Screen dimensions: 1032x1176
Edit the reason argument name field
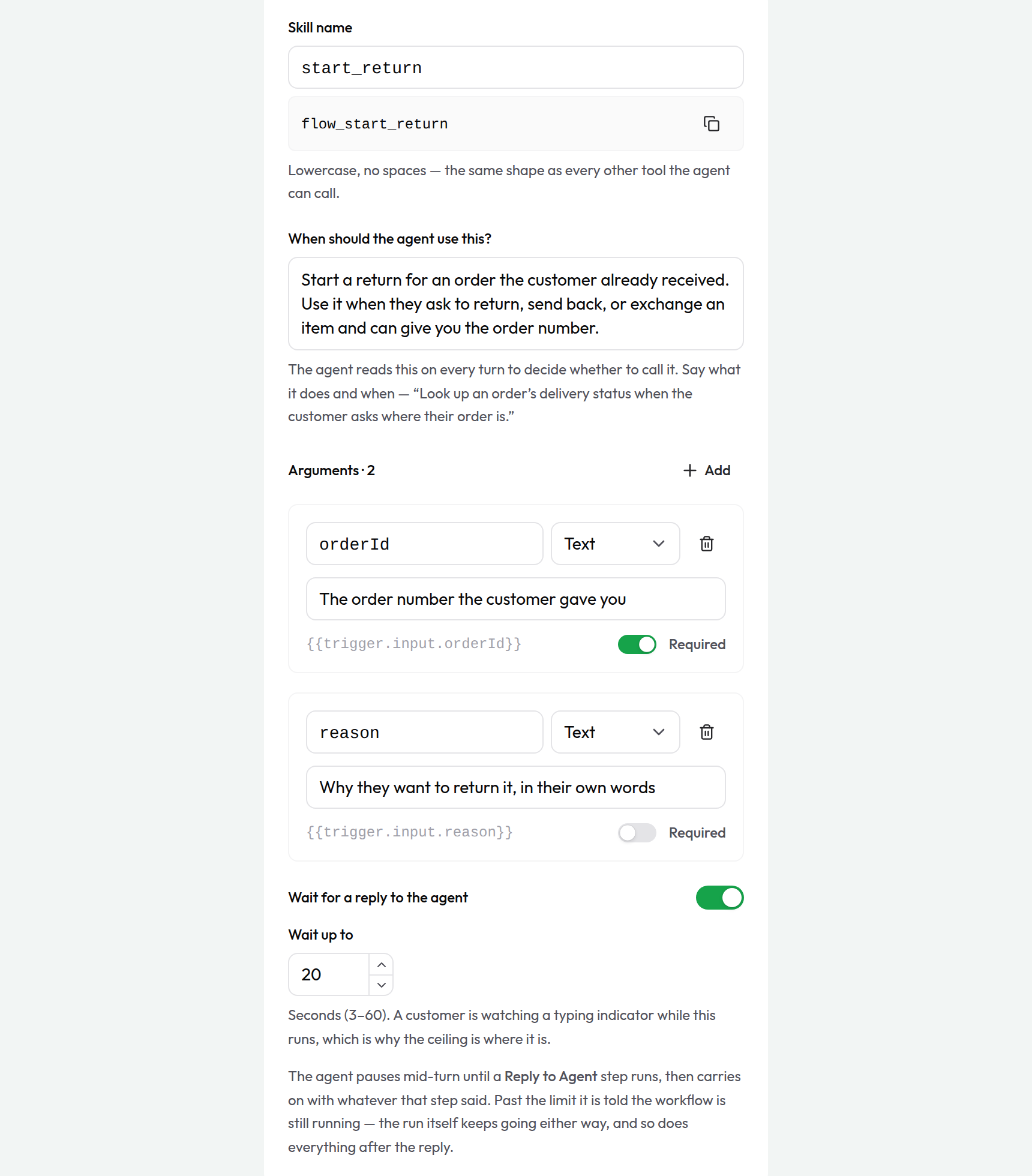(x=425, y=732)
